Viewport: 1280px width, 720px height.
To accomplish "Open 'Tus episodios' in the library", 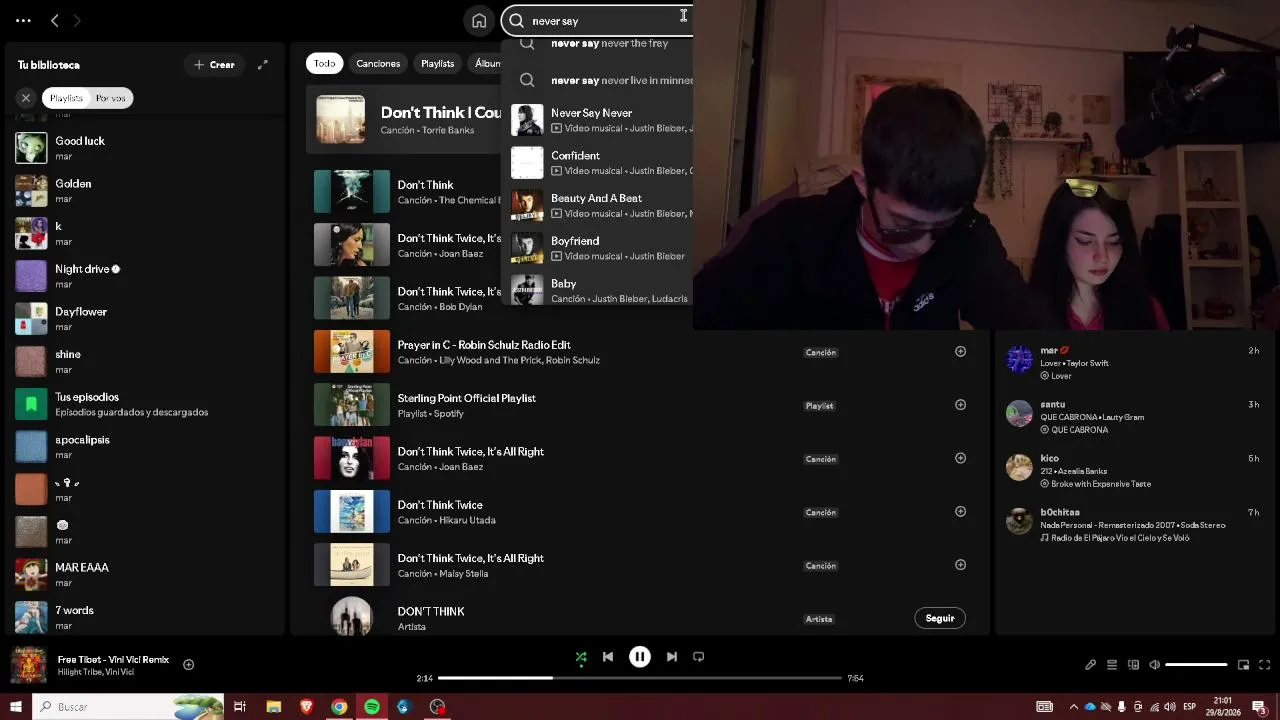I will click(145, 404).
